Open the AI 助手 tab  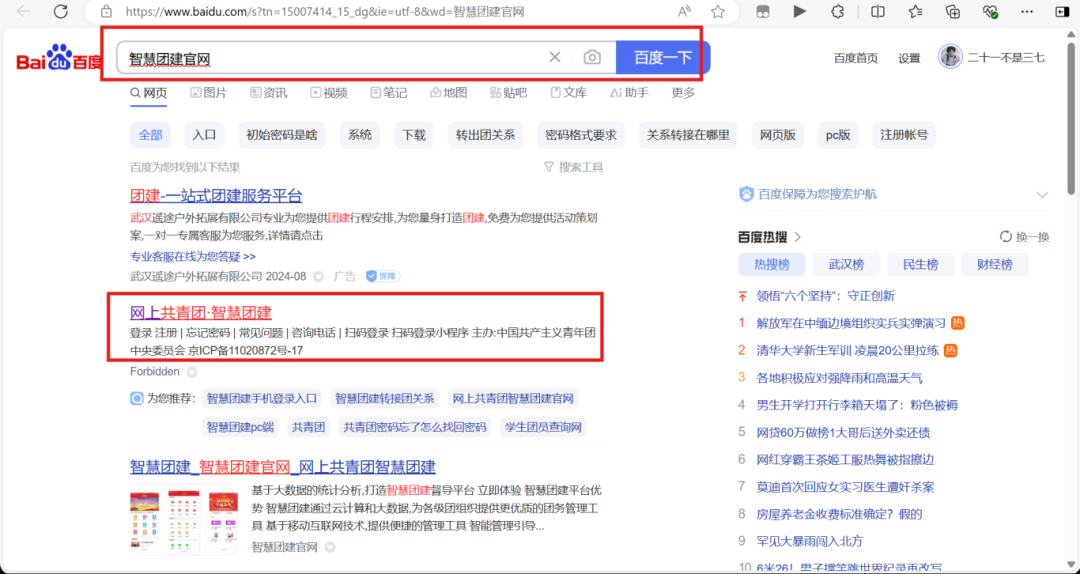click(629, 92)
